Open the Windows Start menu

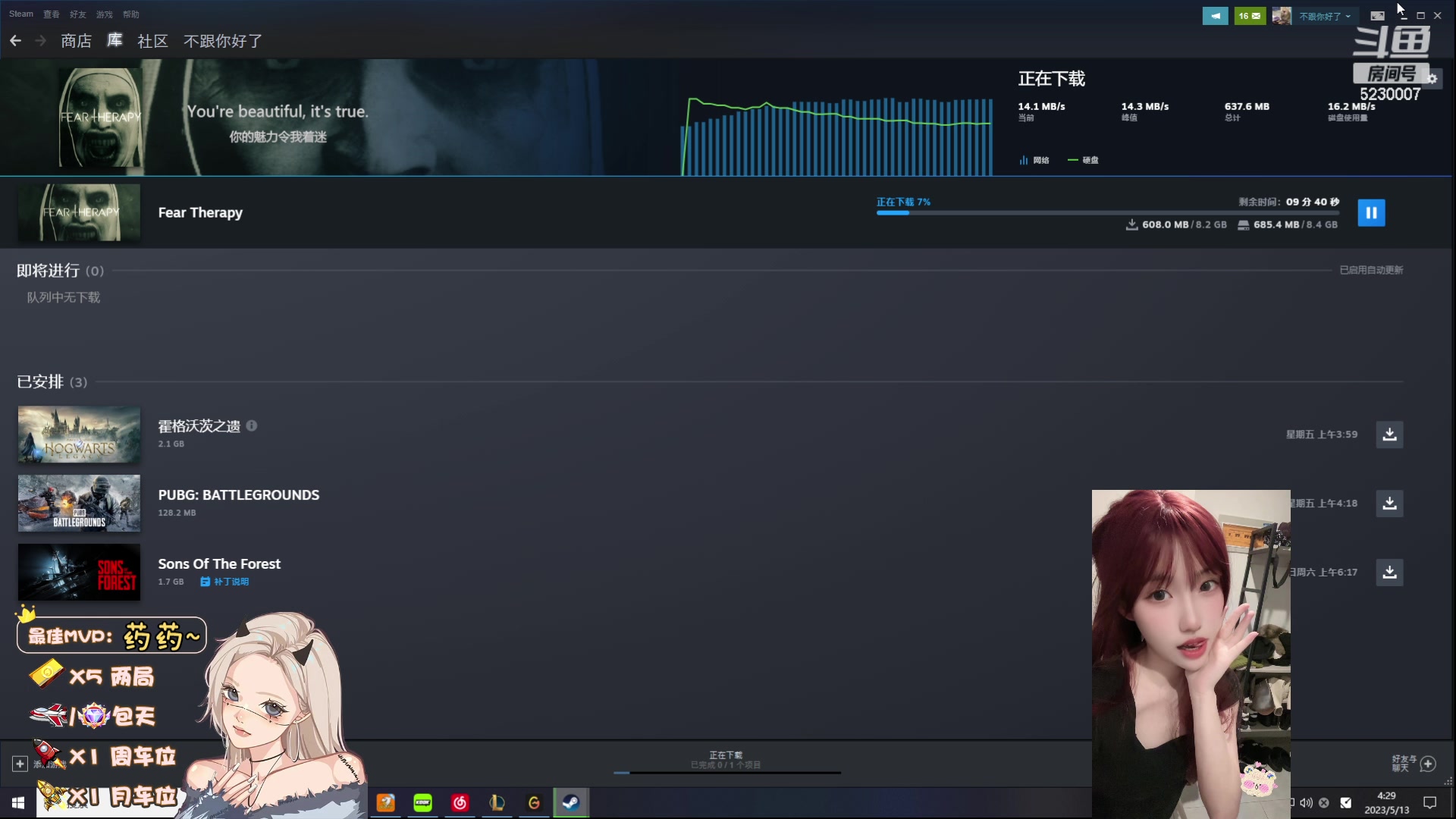tap(18, 802)
